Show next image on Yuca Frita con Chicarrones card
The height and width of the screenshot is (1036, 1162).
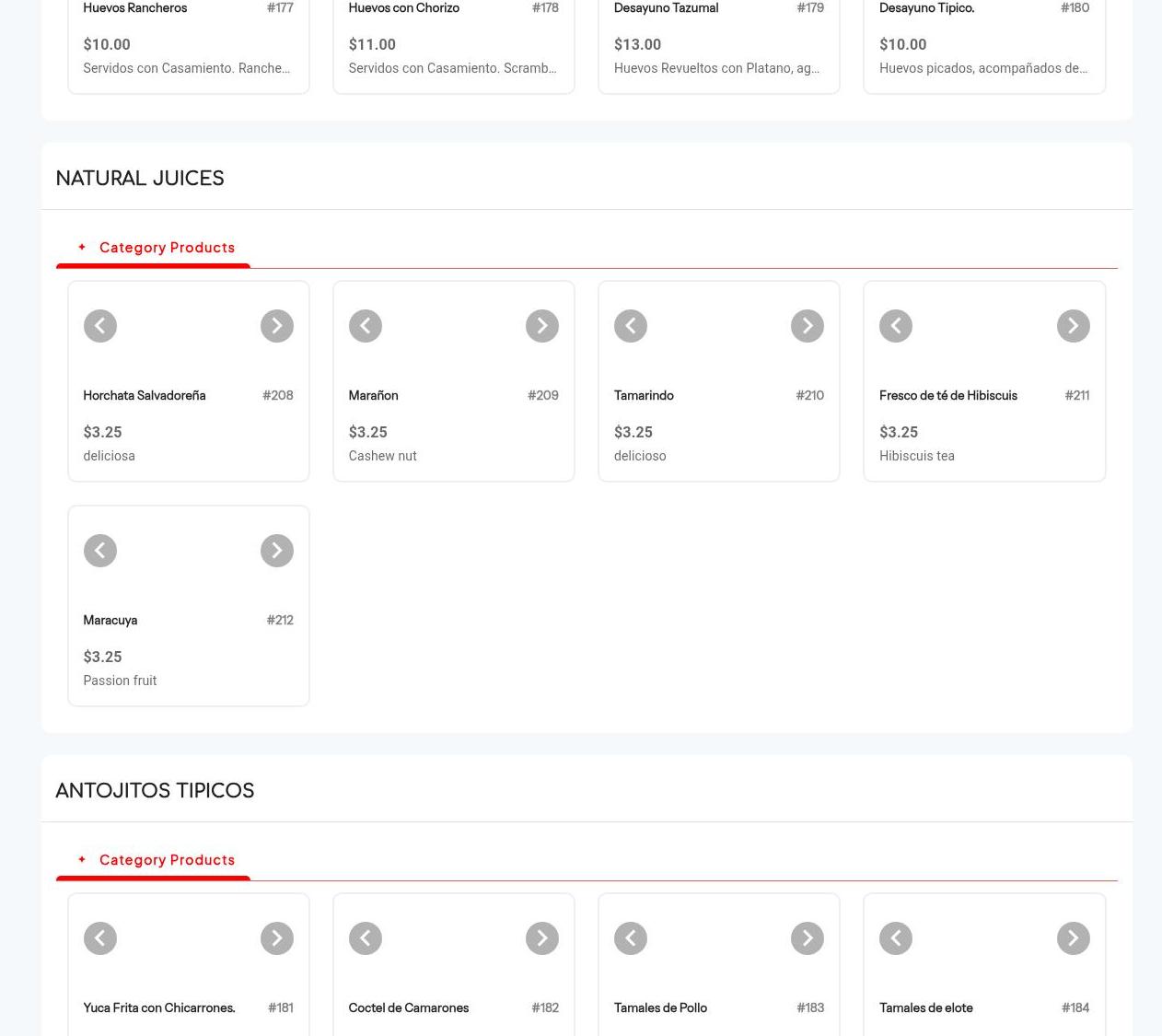pos(276,938)
